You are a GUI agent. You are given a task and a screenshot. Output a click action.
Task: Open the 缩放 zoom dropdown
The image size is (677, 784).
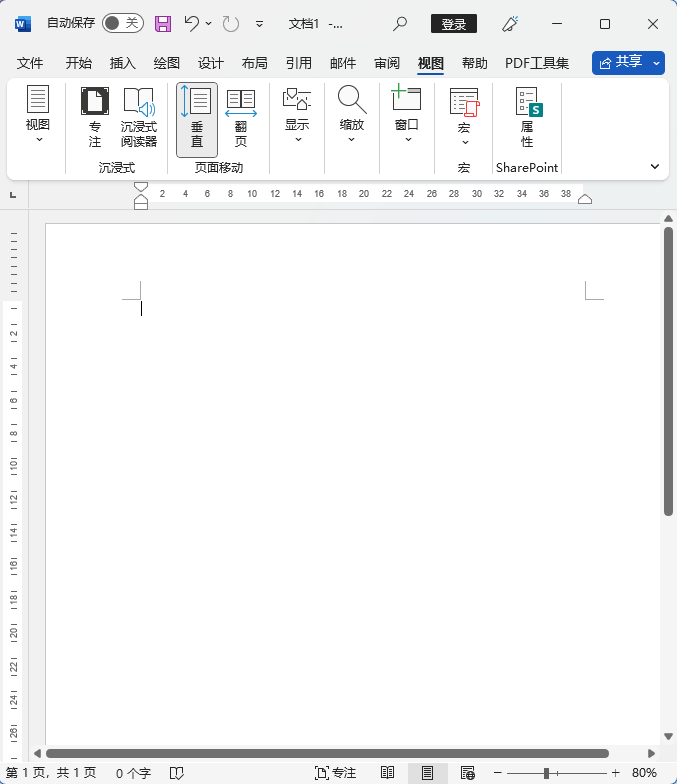[x=352, y=114]
